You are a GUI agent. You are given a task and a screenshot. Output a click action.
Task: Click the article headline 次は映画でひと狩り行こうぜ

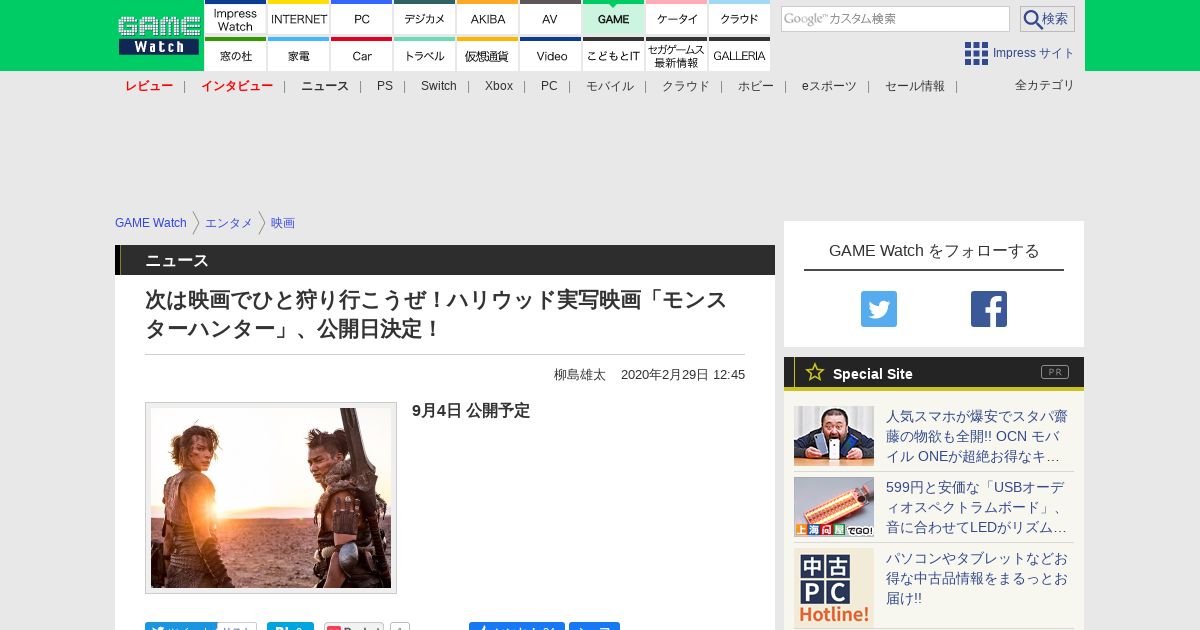click(436, 314)
